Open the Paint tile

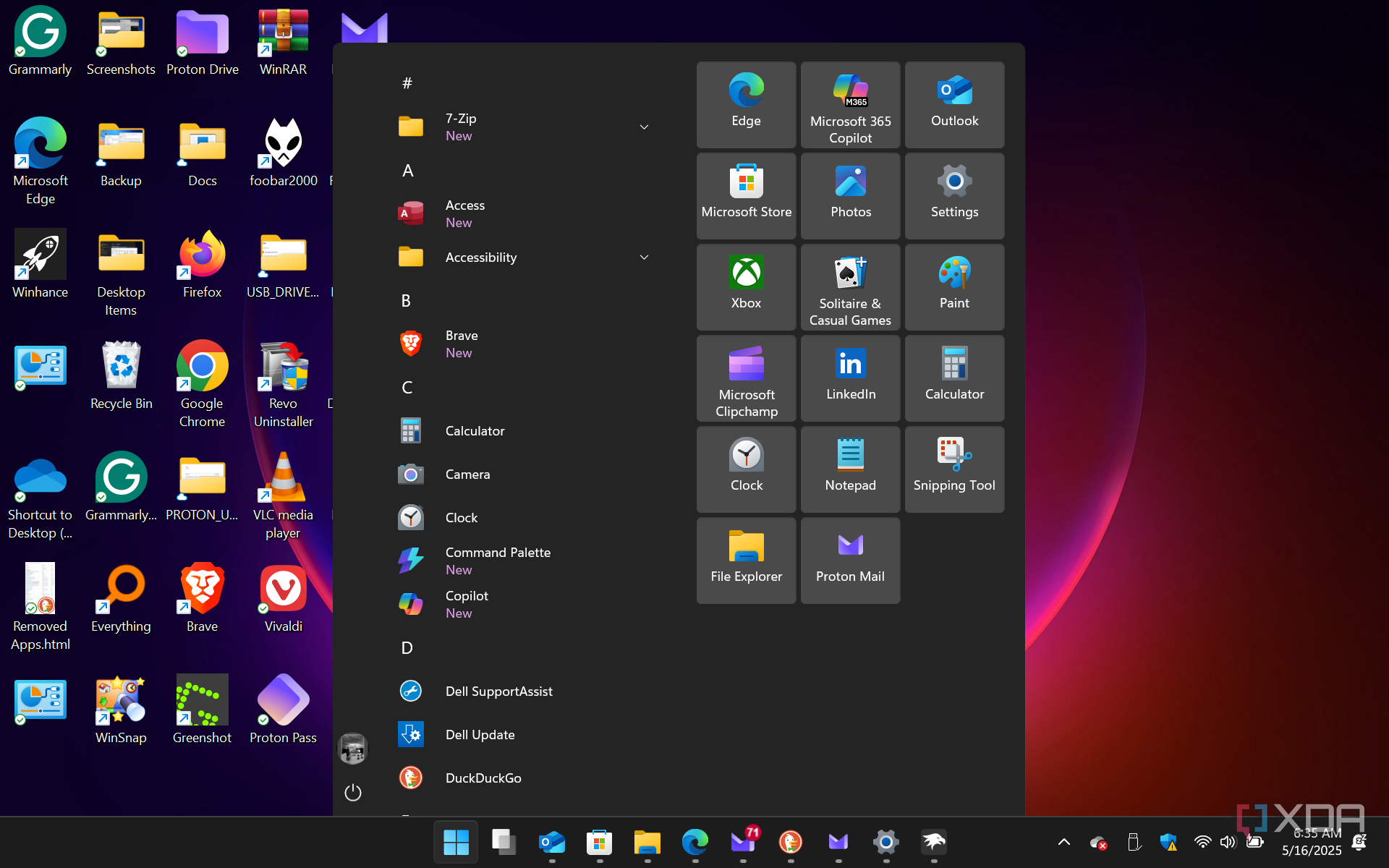pyautogui.click(x=953, y=286)
